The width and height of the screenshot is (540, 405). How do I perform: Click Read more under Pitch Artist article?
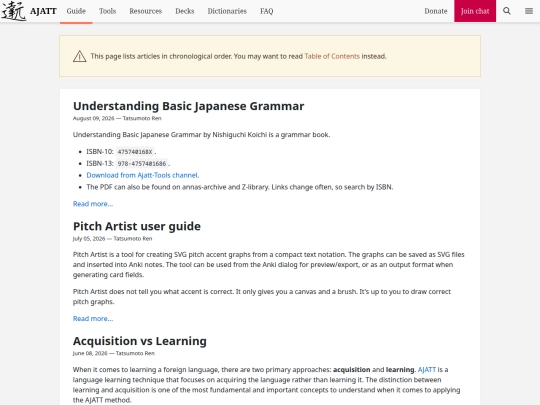(93, 319)
